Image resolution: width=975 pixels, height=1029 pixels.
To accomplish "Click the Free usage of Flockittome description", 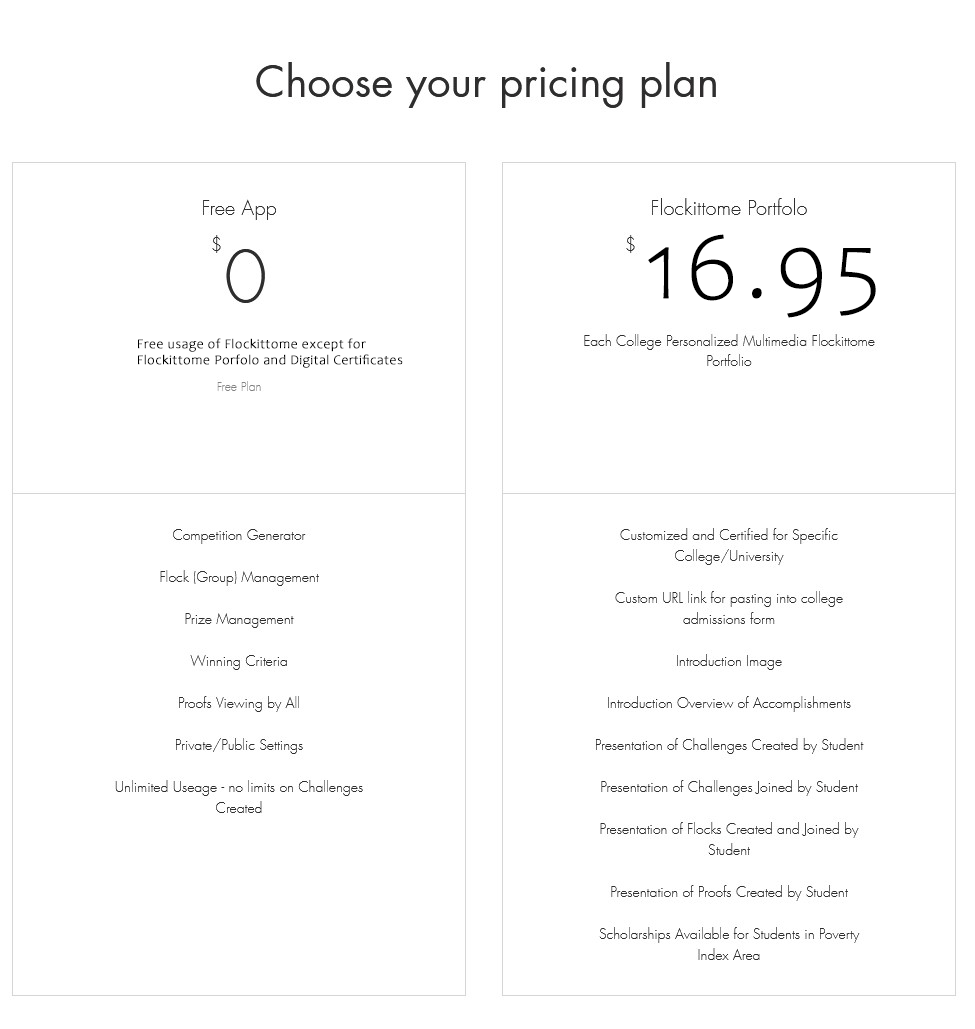I will (269, 351).
